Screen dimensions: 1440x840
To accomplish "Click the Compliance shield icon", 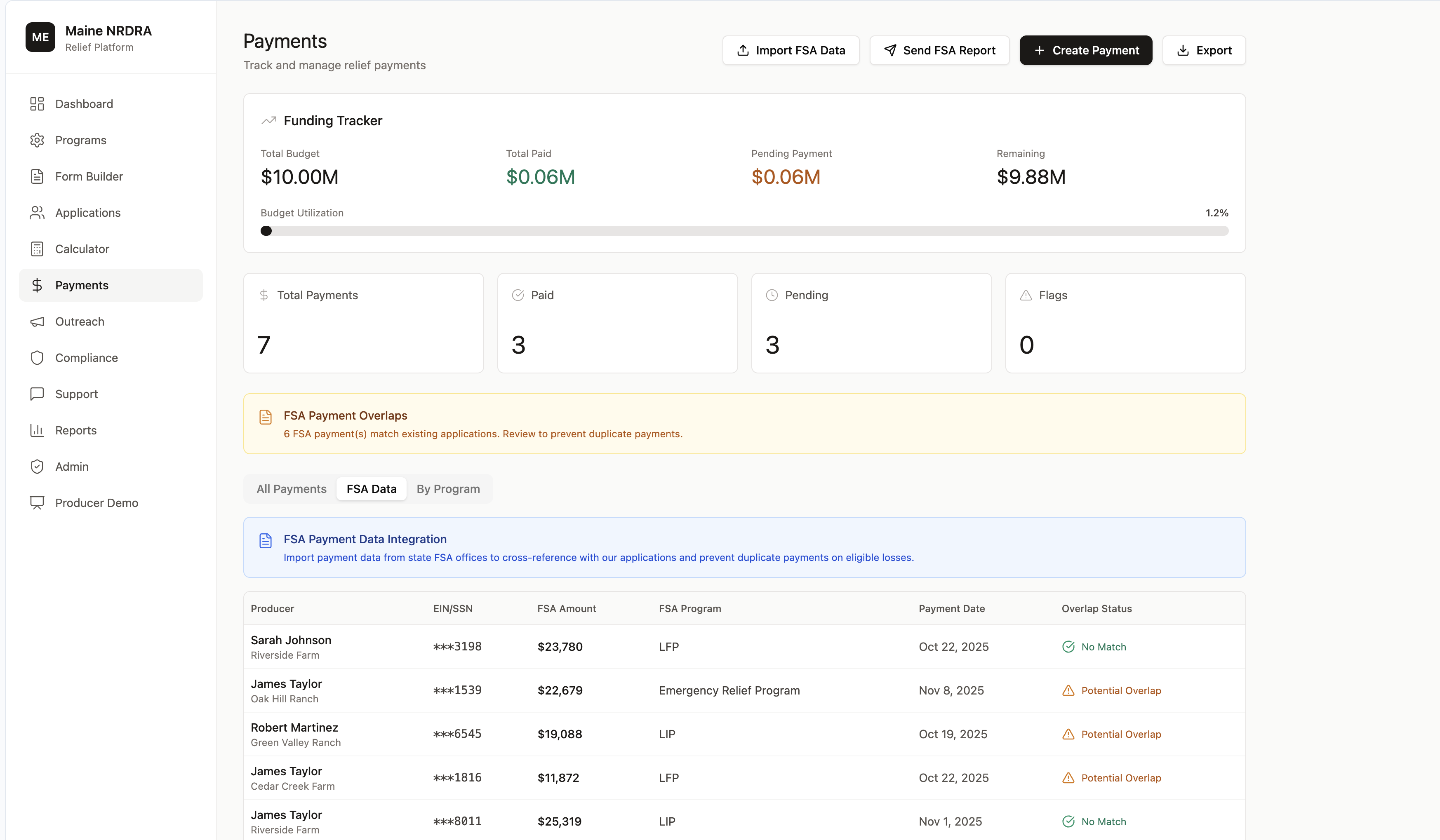I will click(37, 357).
